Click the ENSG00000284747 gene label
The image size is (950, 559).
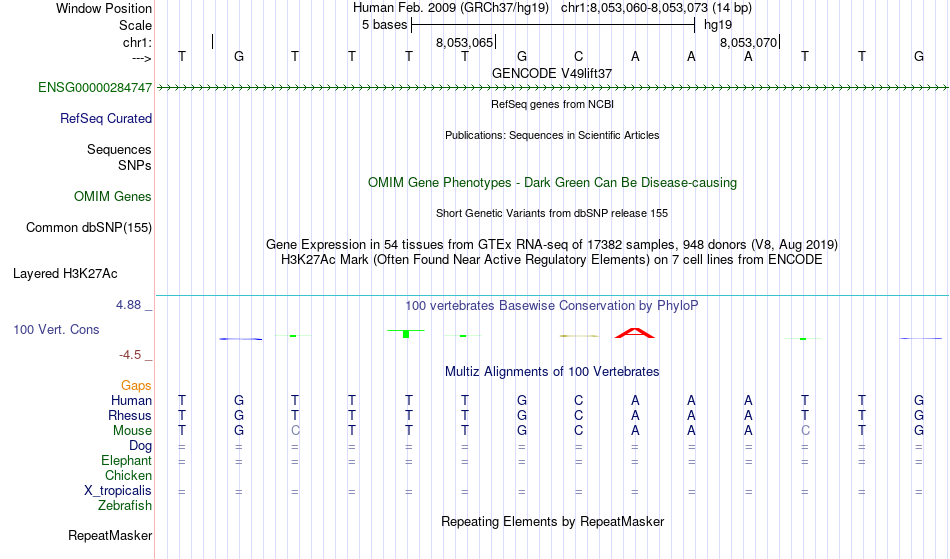tap(95, 88)
